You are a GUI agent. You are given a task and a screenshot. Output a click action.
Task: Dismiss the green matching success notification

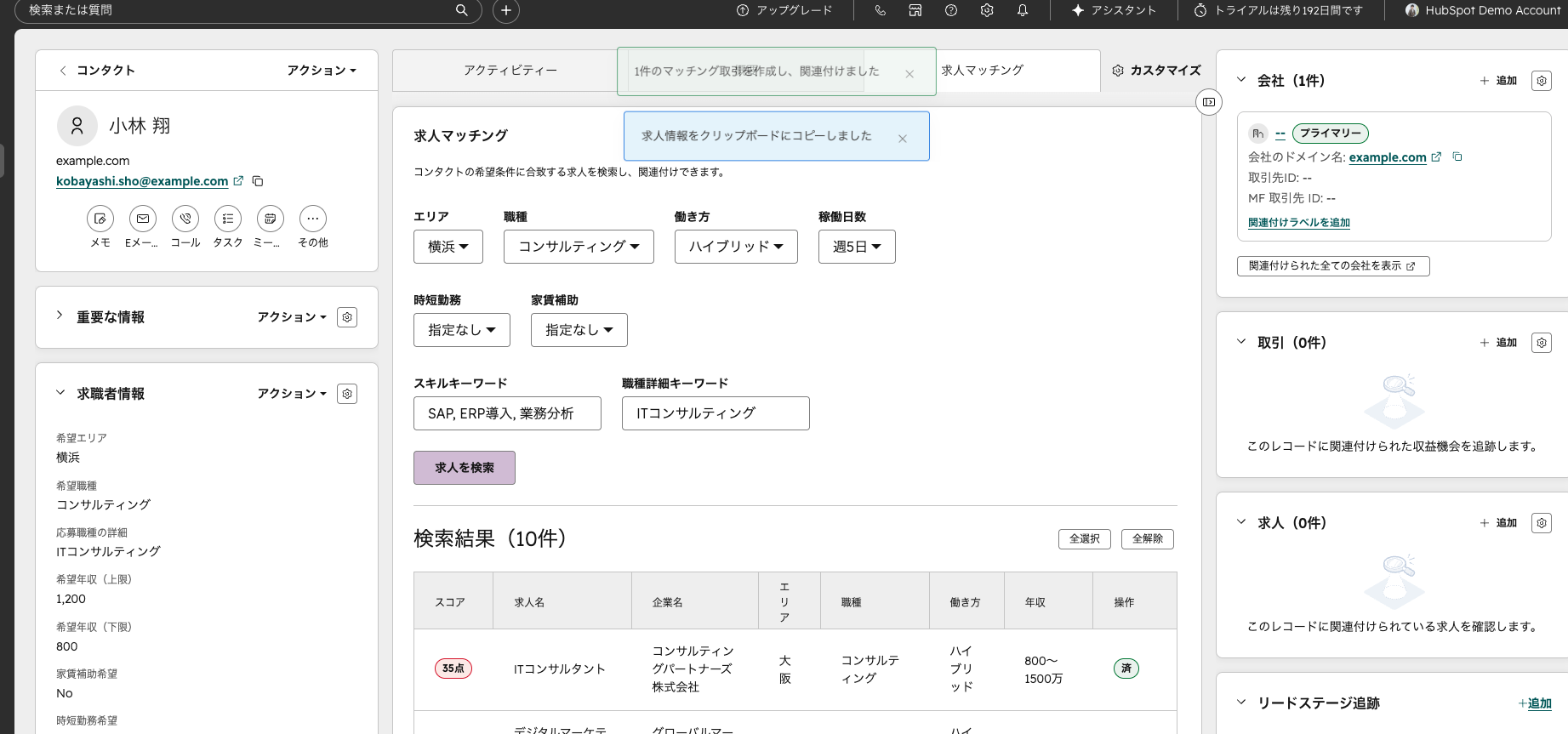(909, 74)
